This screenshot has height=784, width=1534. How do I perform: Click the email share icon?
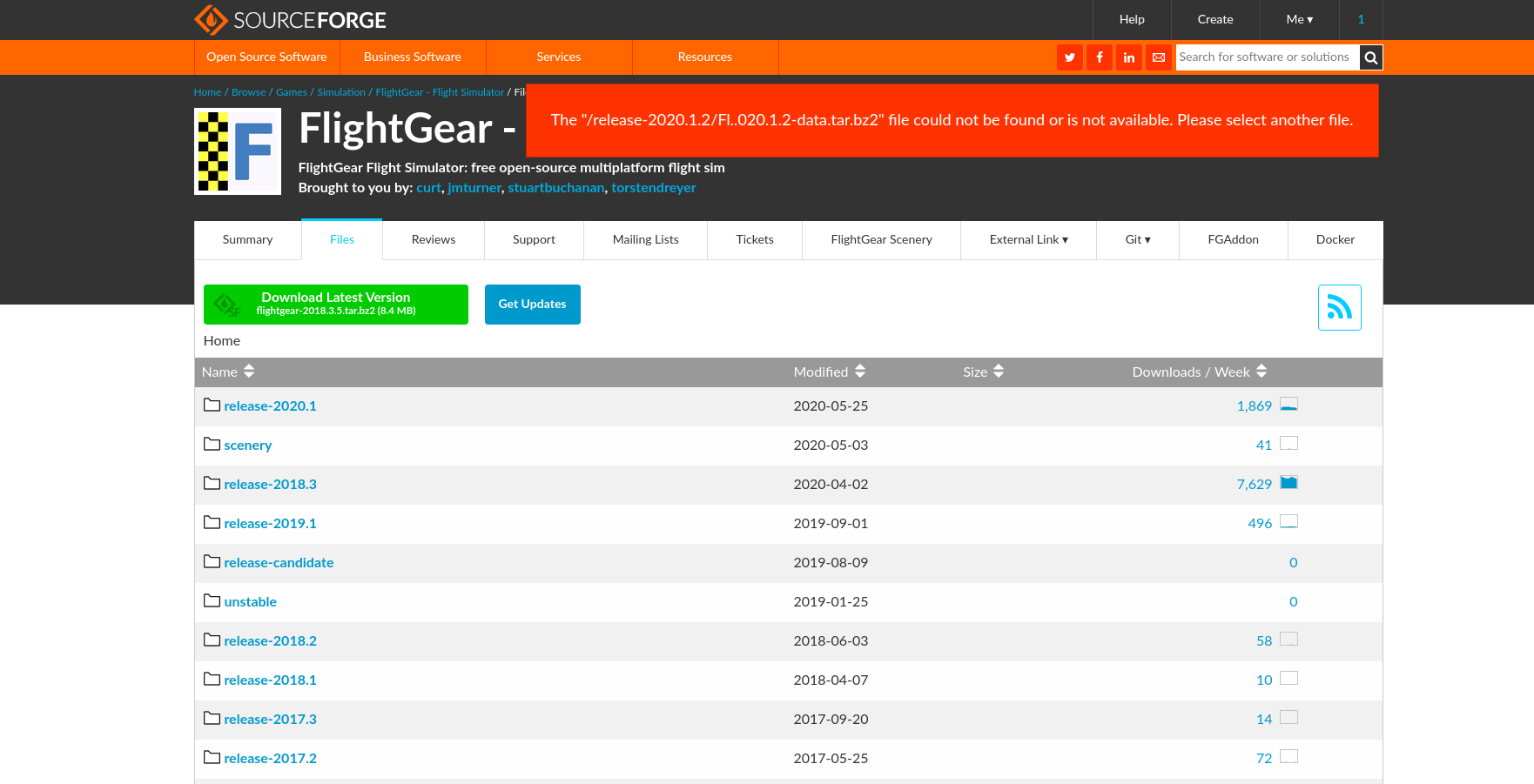(1159, 57)
